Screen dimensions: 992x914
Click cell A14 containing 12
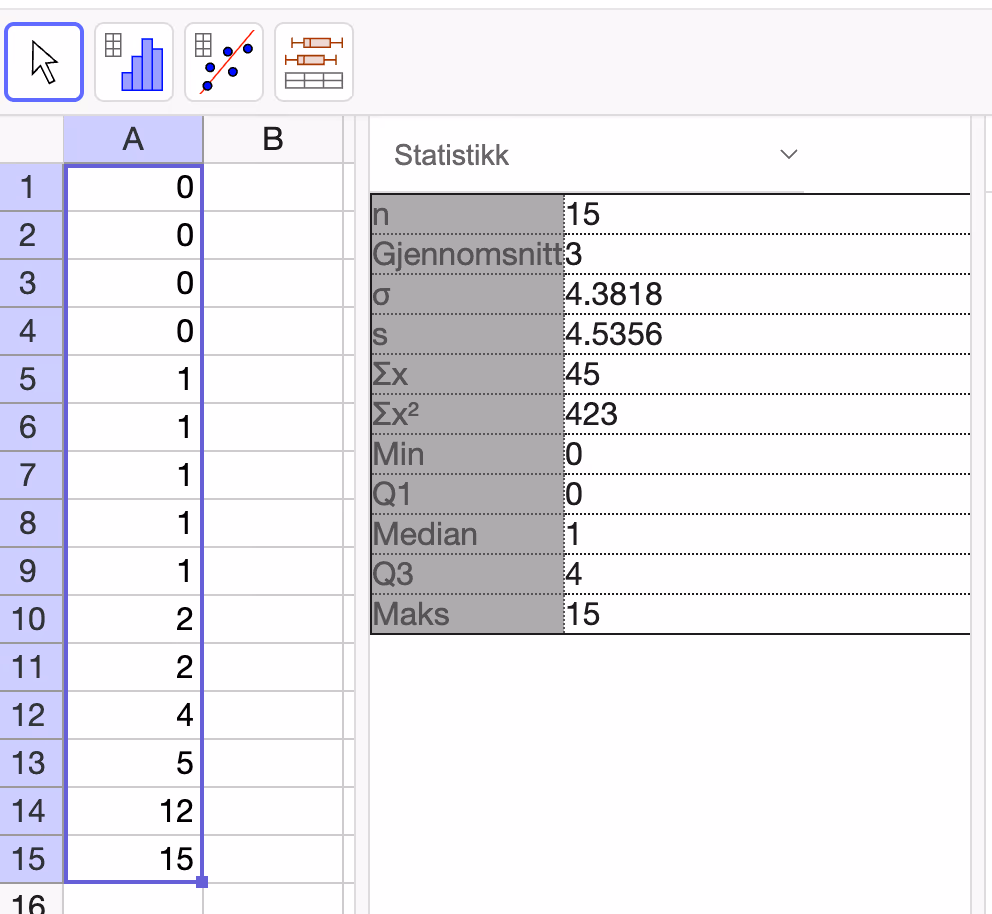coord(133,811)
